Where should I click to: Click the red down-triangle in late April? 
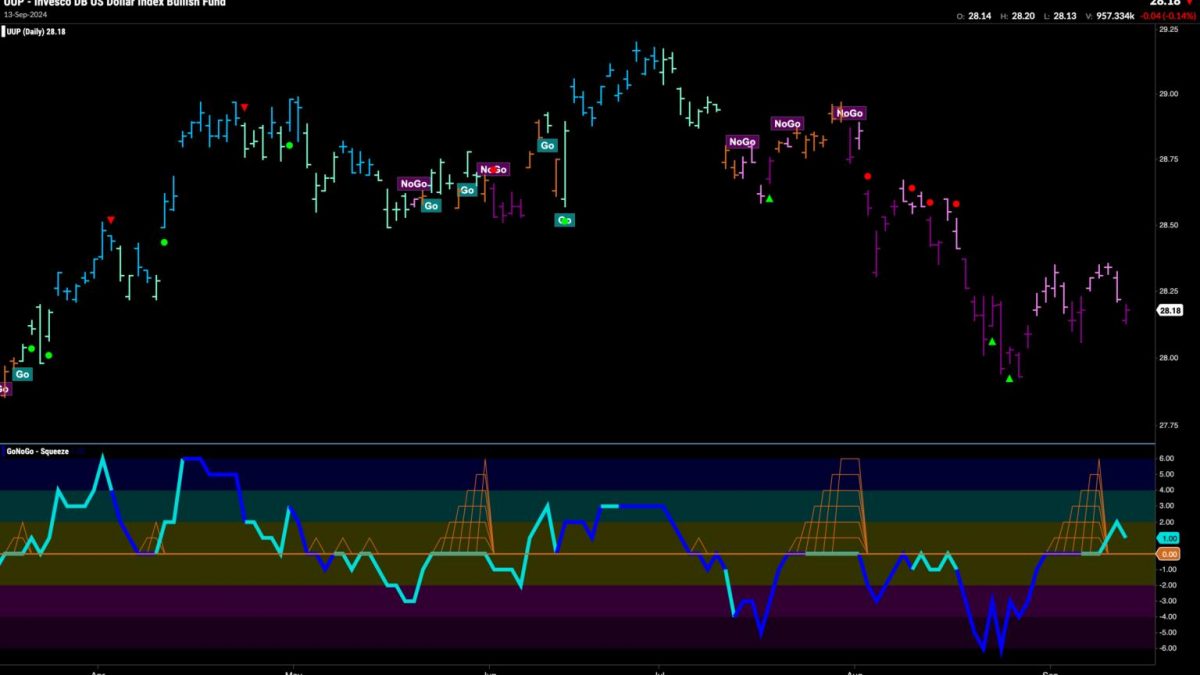point(243,106)
